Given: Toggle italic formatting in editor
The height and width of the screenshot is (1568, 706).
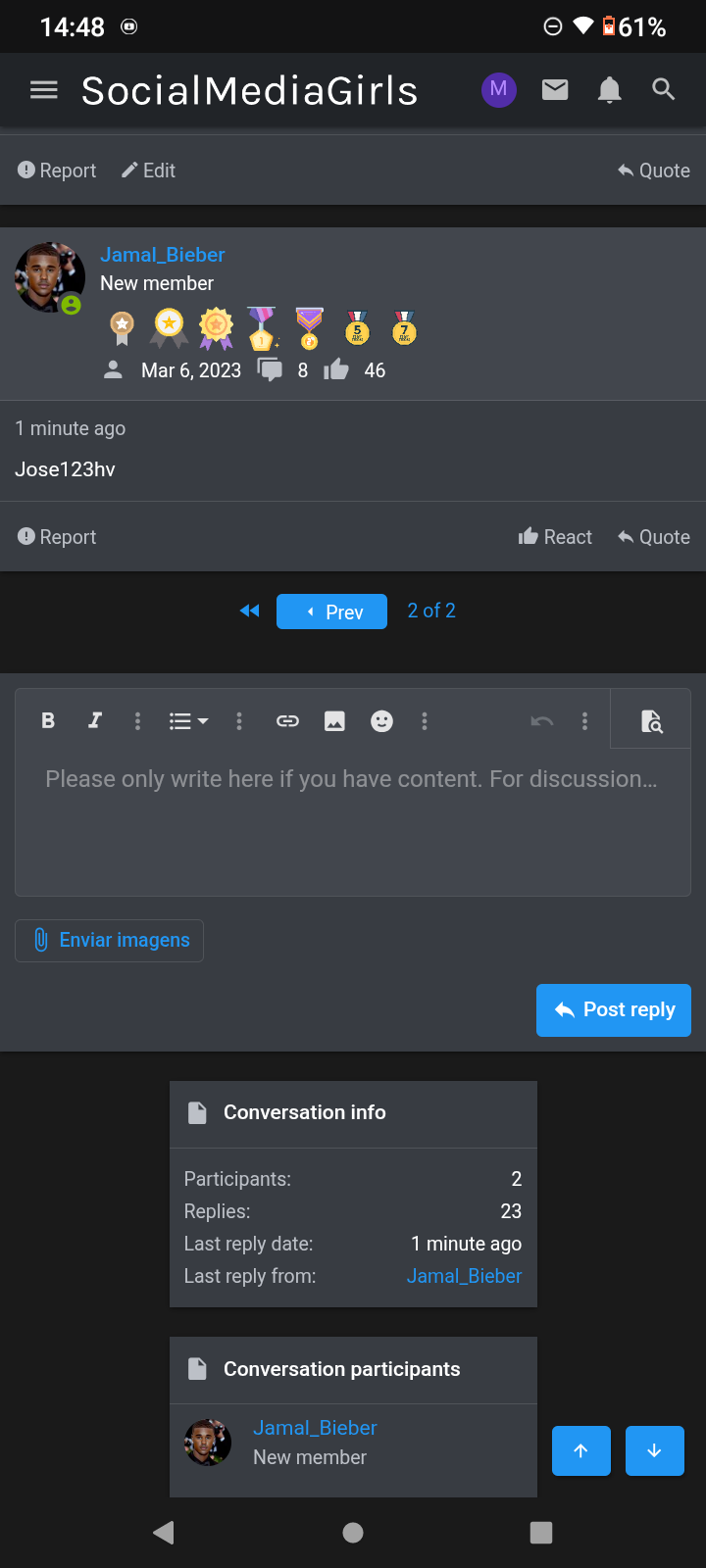Looking at the screenshot, I should (x=95, y=721).
